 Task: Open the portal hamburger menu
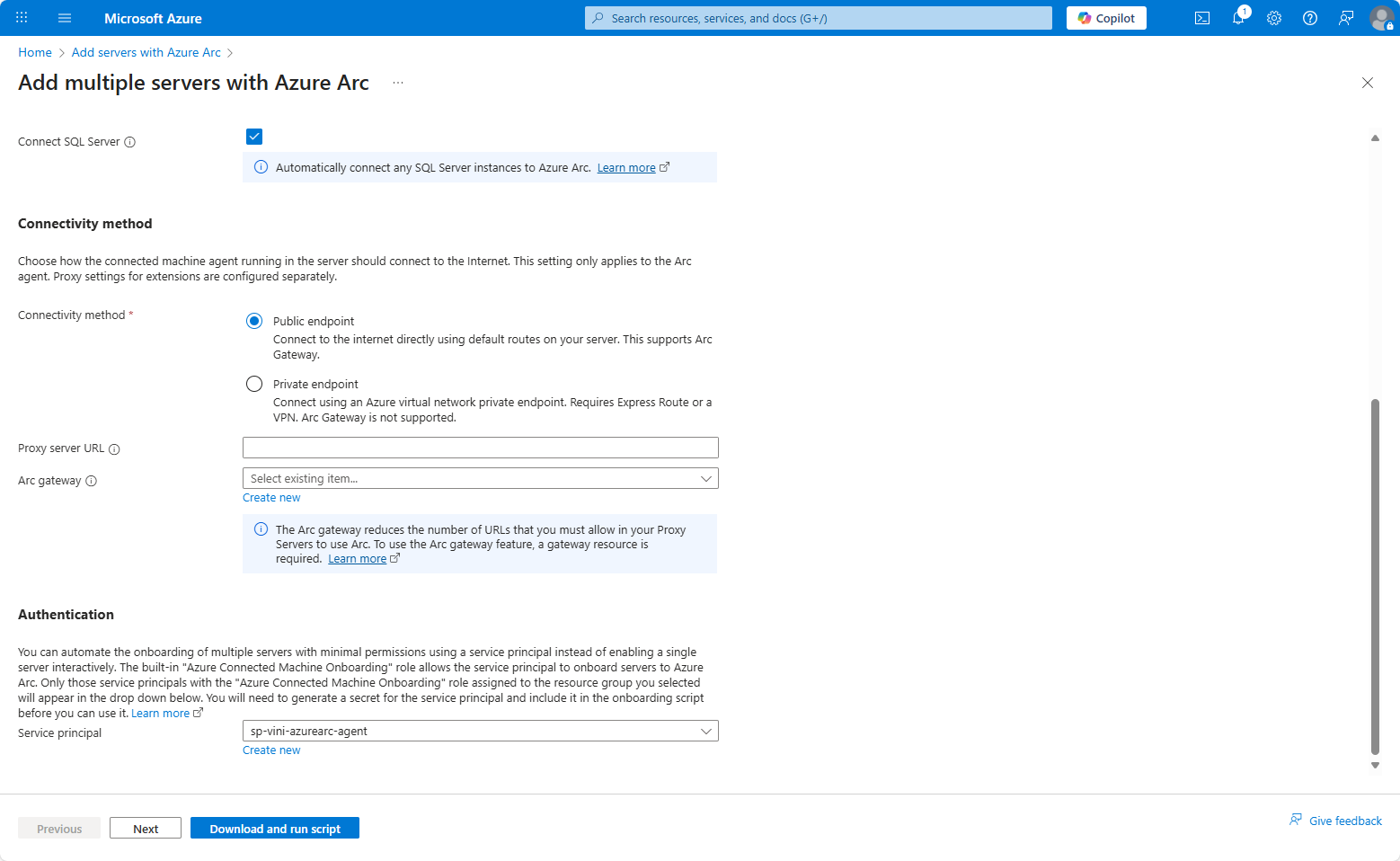coord(65,18)
